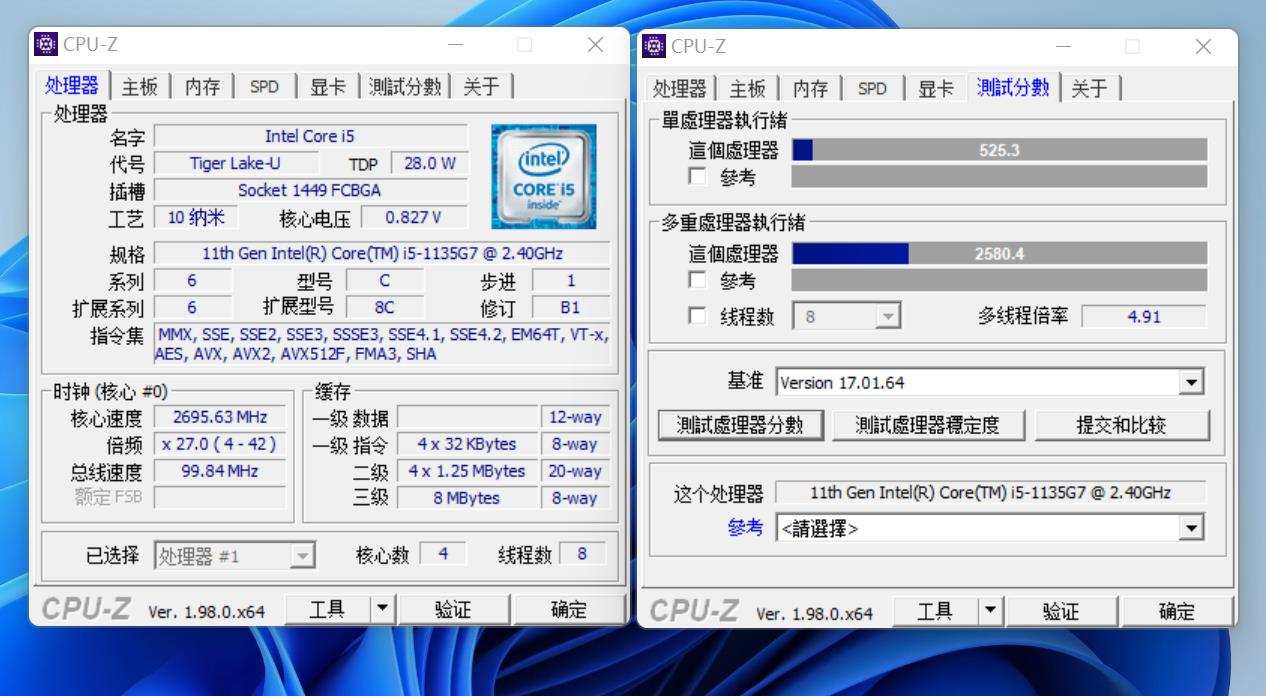Close the right CPU-Z benchmark window
The width and height of the screenshot is (1266, 696).
tap(1203, 46)
